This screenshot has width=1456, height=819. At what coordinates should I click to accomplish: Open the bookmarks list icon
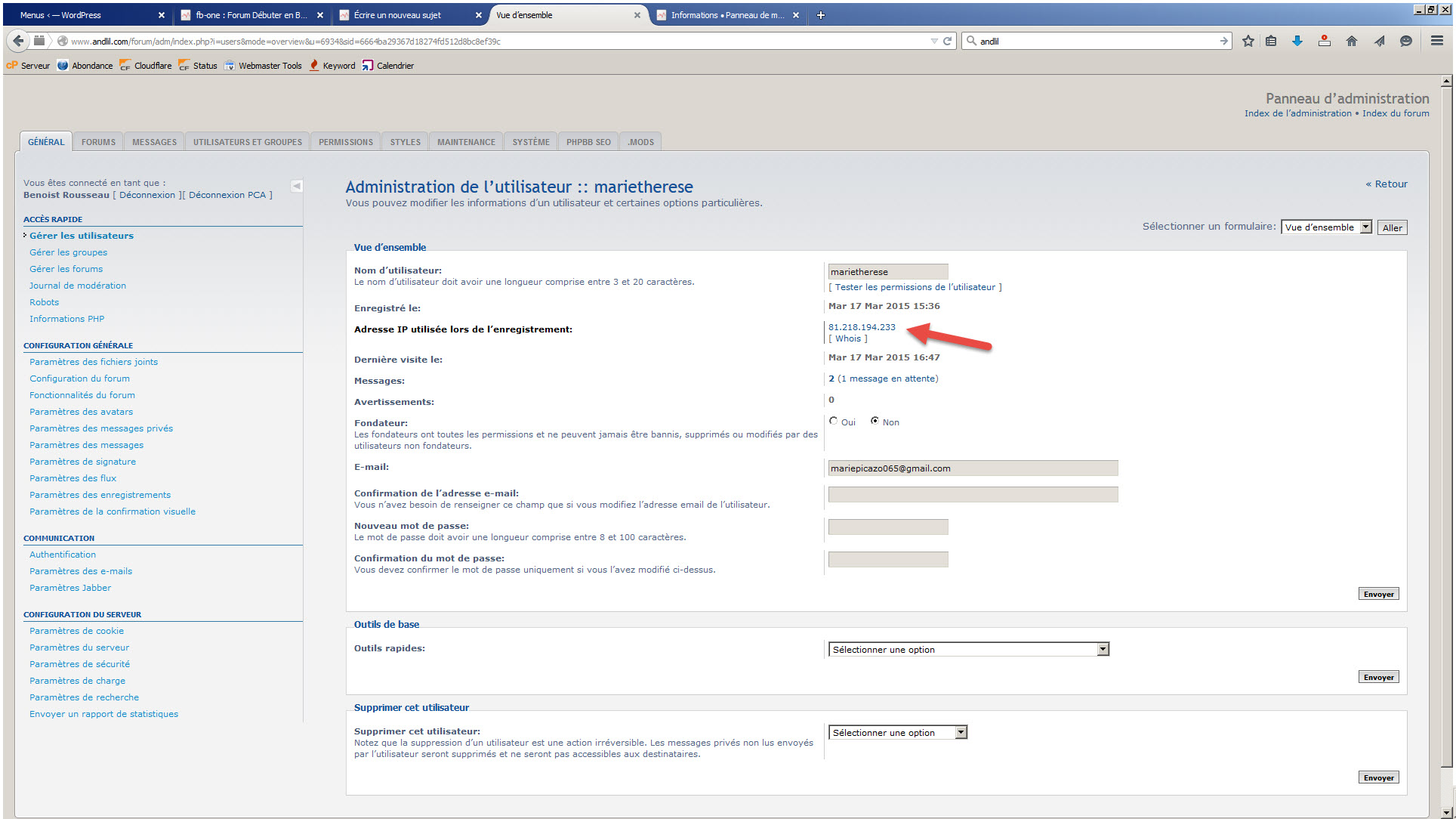pyautogui.click(x=1271, y=41)
